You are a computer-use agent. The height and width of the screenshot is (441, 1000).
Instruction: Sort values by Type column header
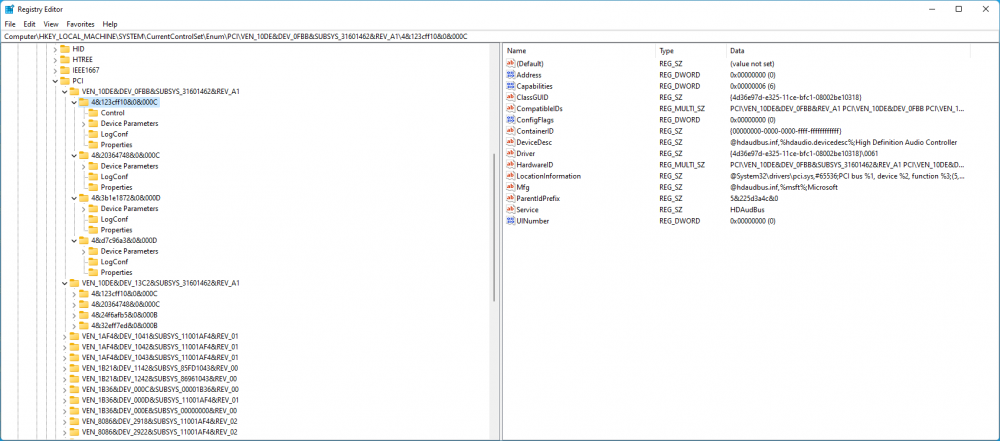(691, 50)
